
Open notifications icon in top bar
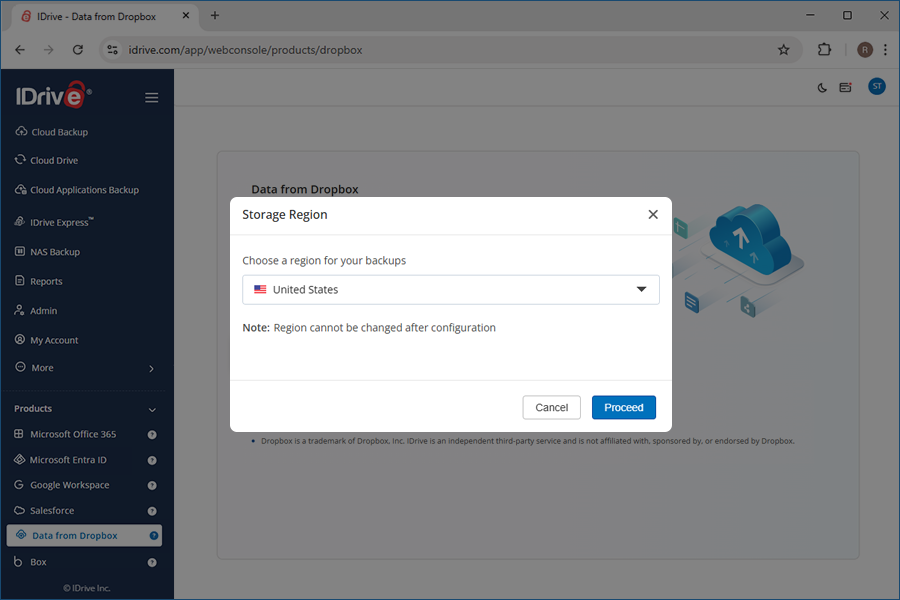coord(845,87)
